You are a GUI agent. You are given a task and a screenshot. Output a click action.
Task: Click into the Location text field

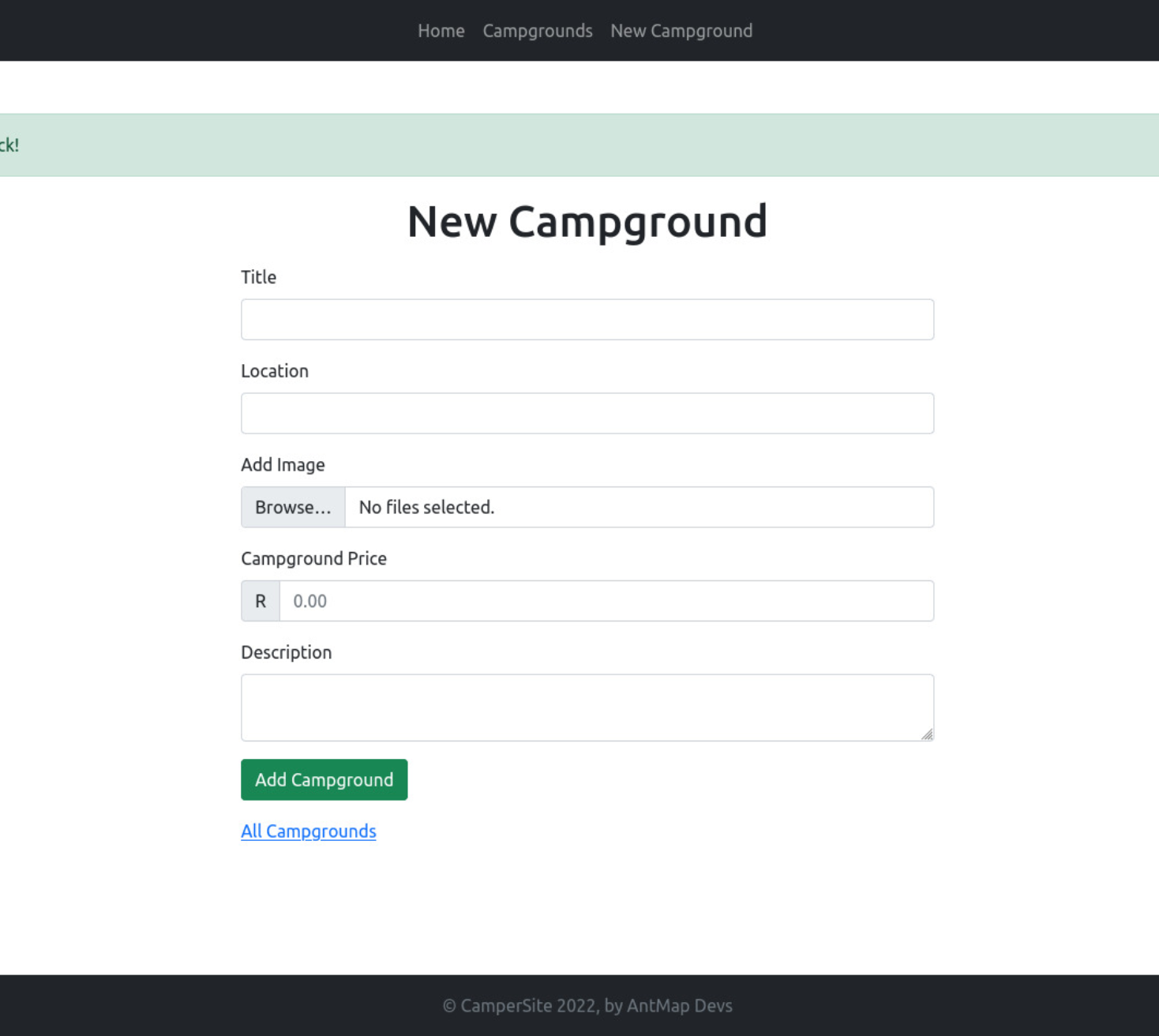click(x=587, y=413)
